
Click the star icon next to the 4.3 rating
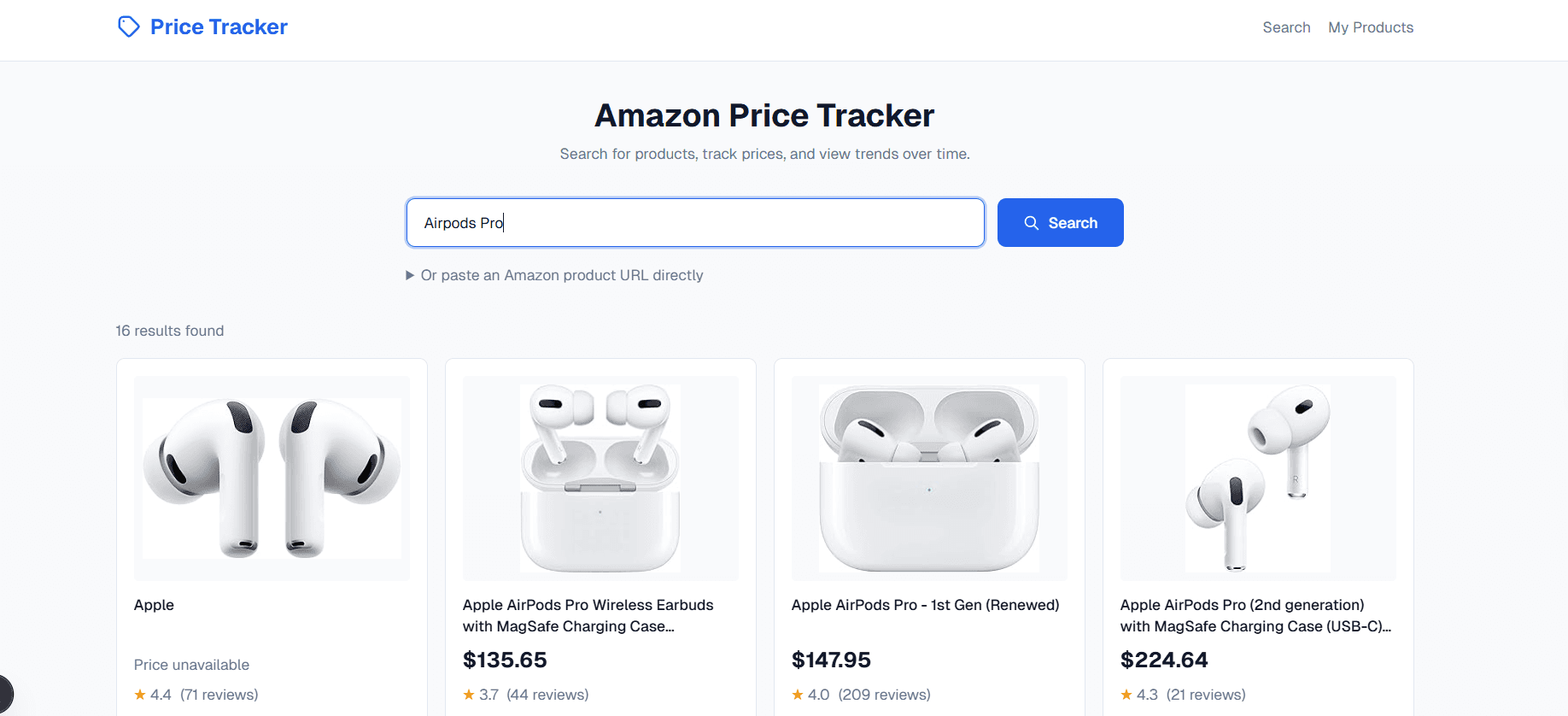[1126, 695]
